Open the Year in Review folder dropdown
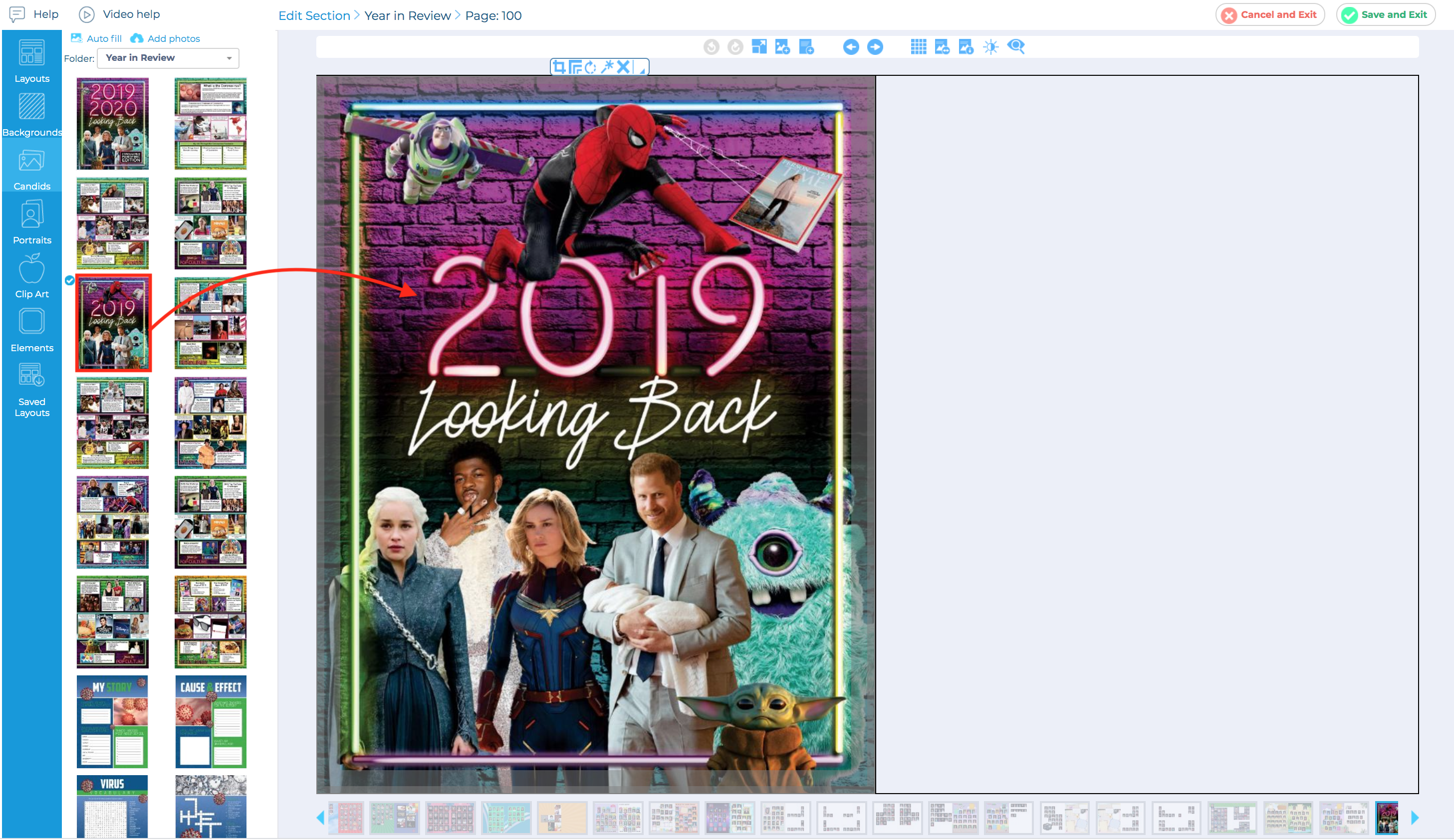1454x840 pixels. pos(168,58)
